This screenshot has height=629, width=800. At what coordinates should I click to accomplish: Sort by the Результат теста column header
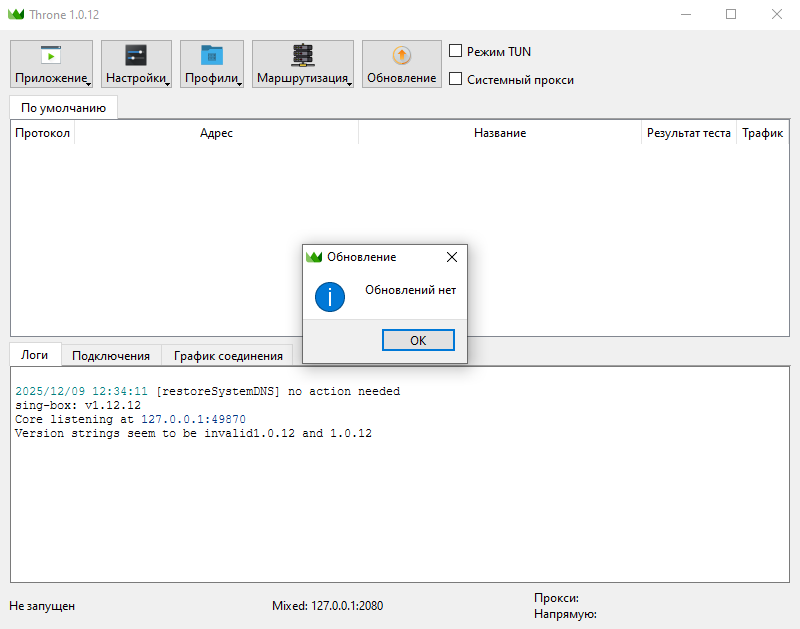pos(688,133)
